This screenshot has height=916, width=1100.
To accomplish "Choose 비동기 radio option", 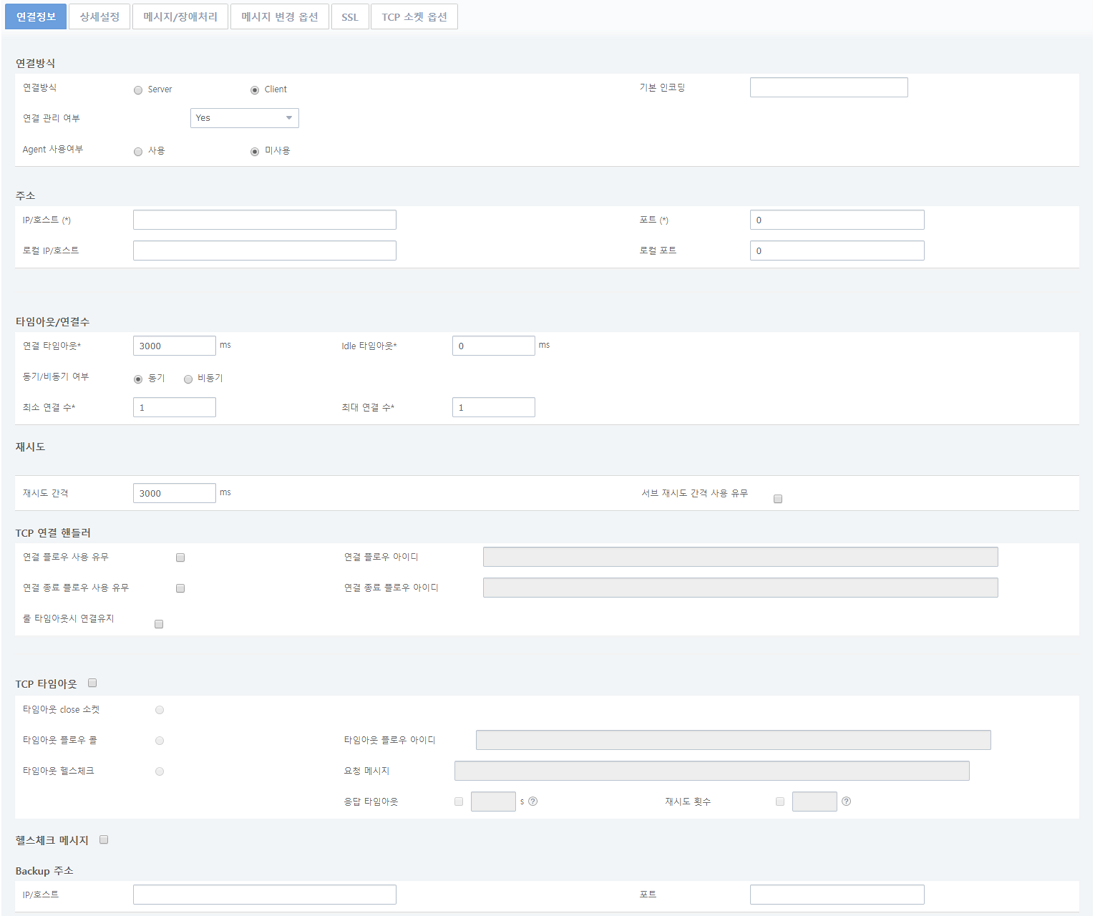I will [188, 379].
